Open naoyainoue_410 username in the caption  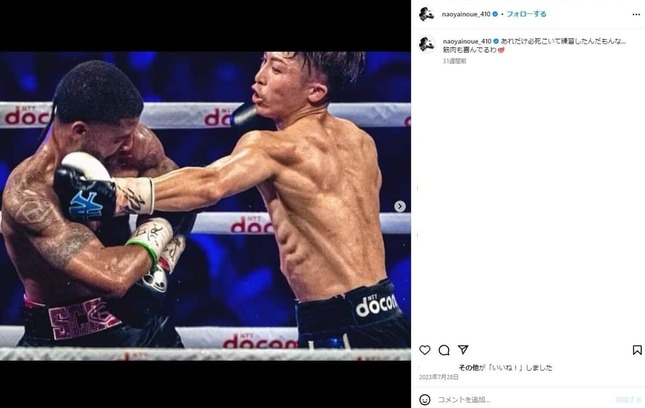coord(467,42)
